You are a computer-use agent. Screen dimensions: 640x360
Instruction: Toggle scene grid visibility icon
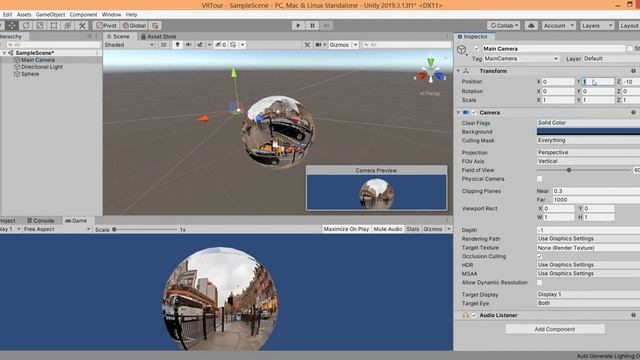[233, 44]
